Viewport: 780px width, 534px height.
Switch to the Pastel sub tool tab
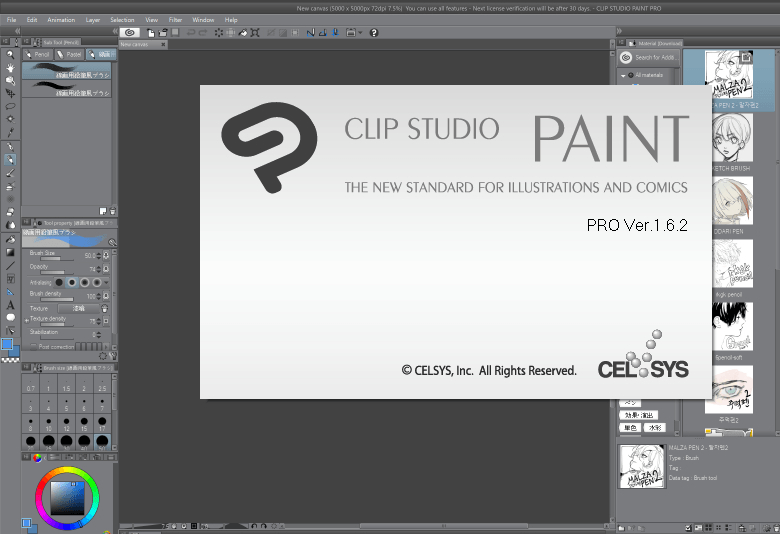click(x=73, y=55)
